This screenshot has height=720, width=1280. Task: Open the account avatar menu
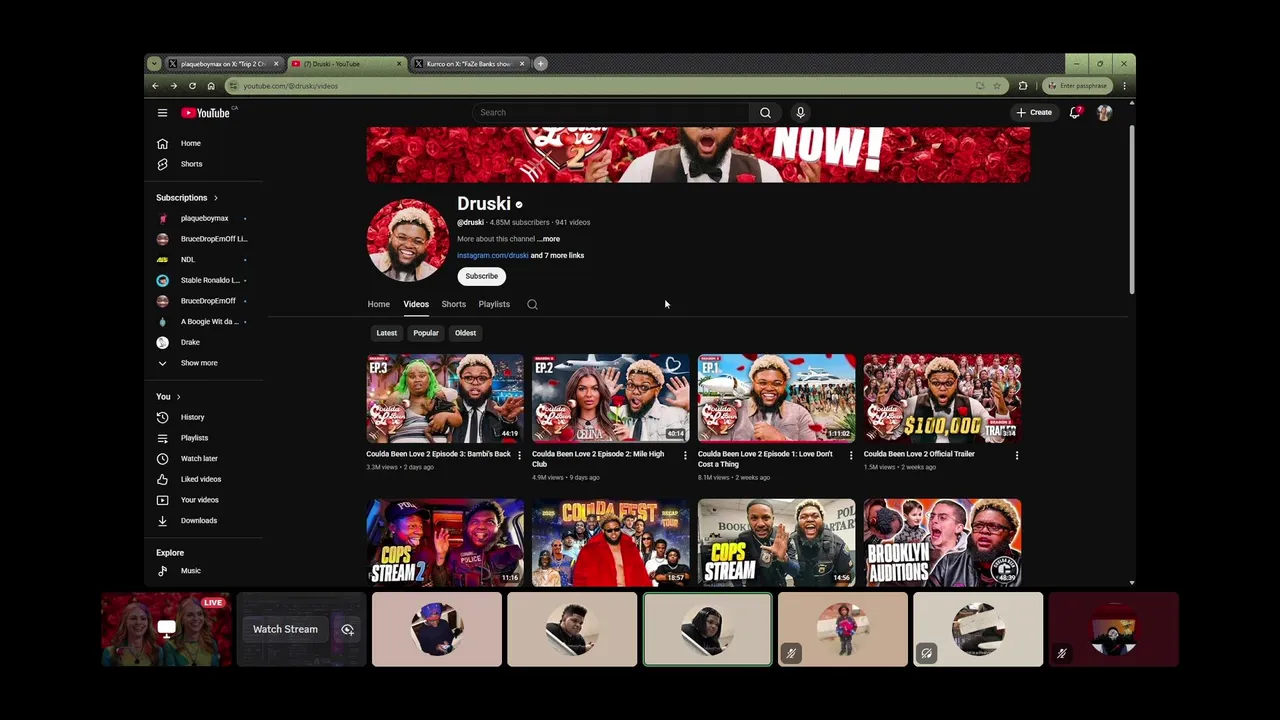click(x=1104, y=113)
